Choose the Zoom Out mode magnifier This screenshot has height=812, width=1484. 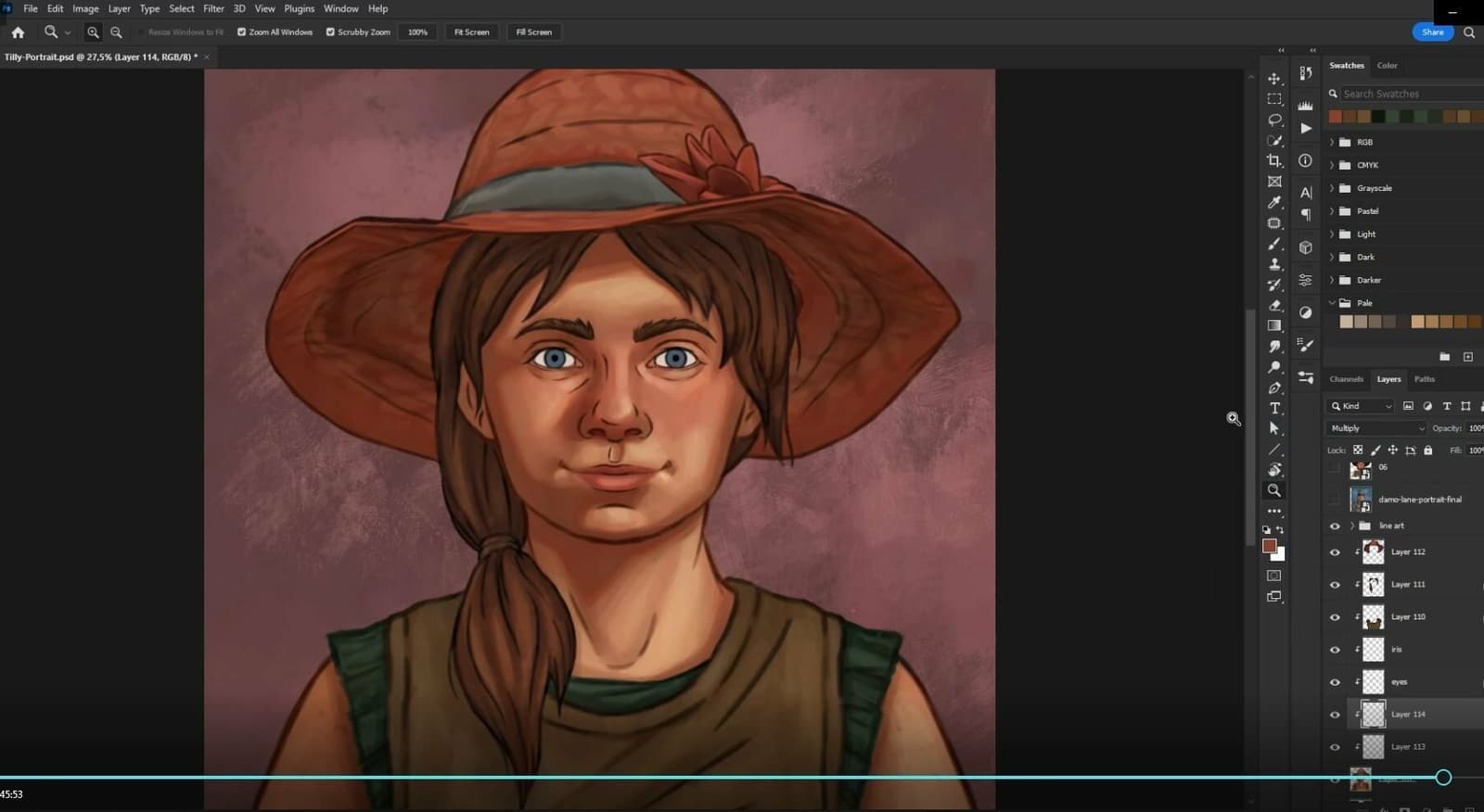(x=116, y=32)
